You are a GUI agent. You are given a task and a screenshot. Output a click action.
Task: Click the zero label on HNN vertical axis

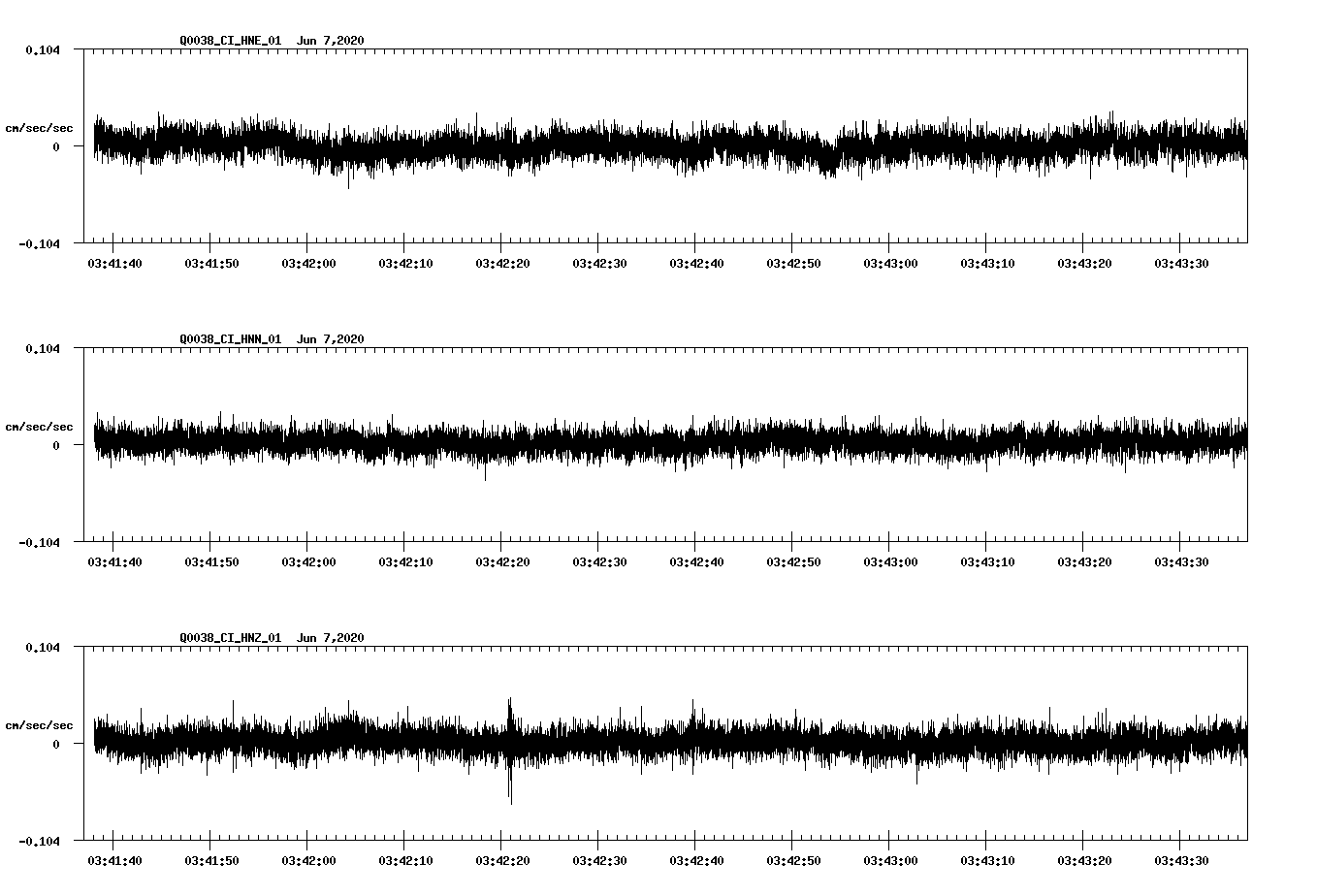56,445
